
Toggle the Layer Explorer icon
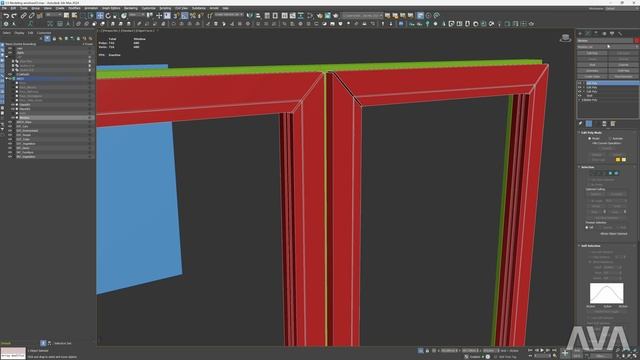tap(275, 16)
